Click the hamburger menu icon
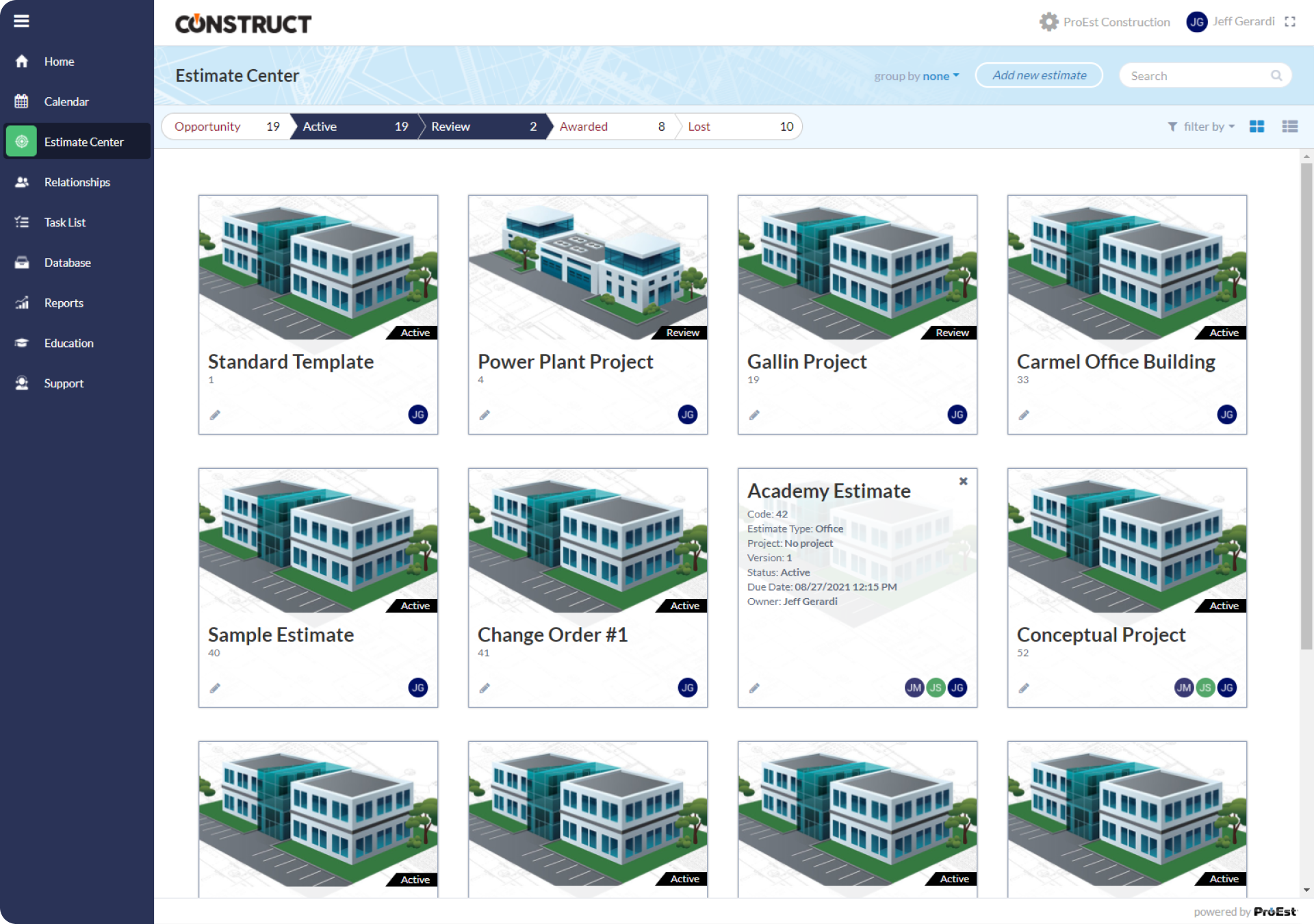The height and width of the screenshot is (924, 1314). (21, 21)
